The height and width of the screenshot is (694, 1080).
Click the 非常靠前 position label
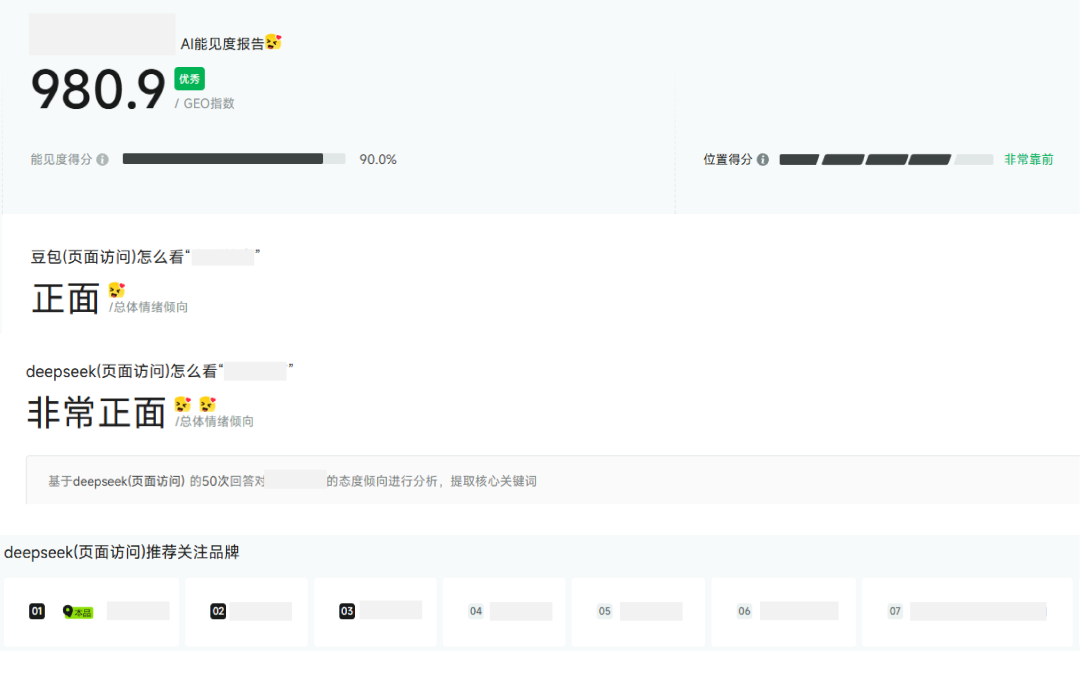point(1029,160)
